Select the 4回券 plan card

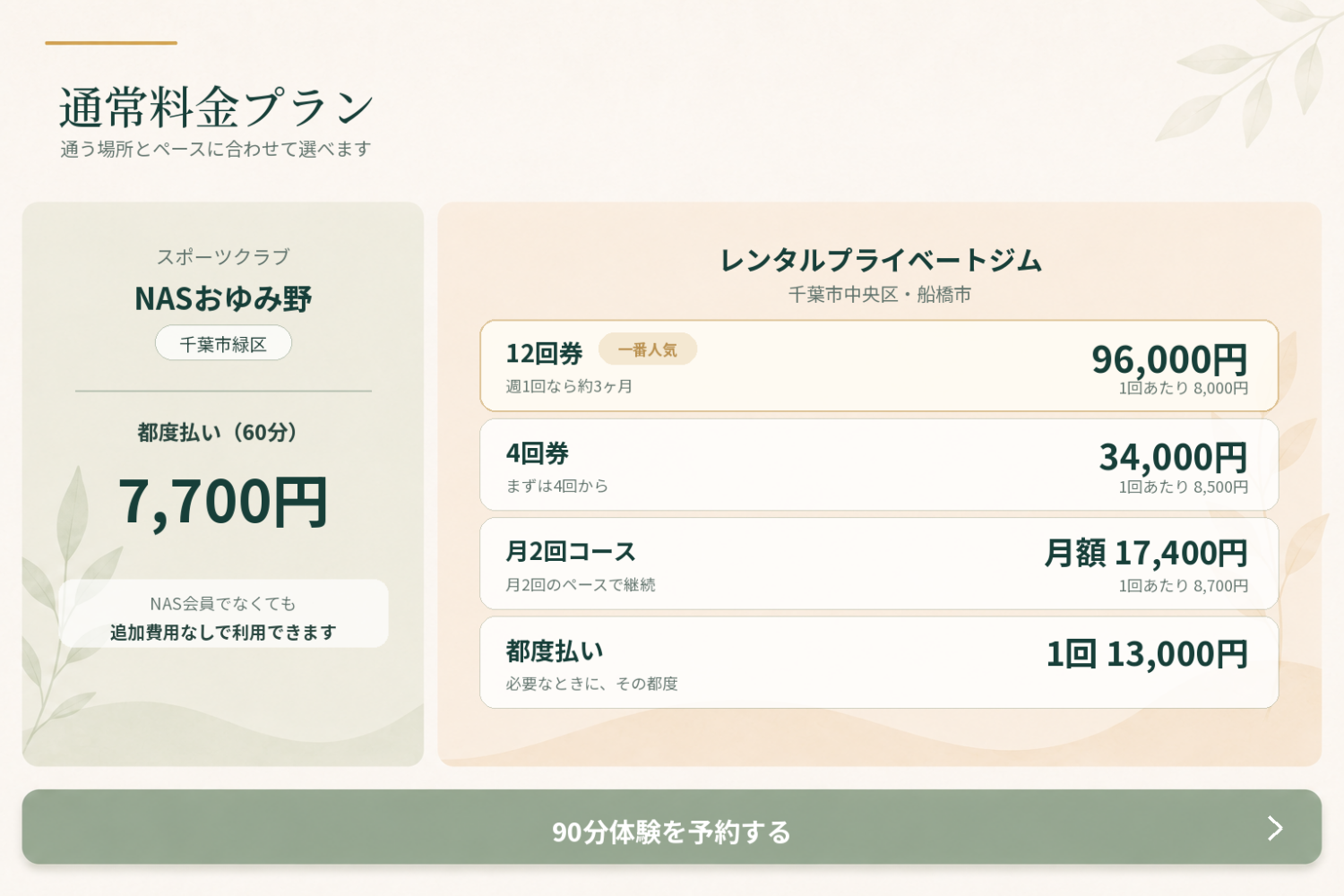(879, 465)
